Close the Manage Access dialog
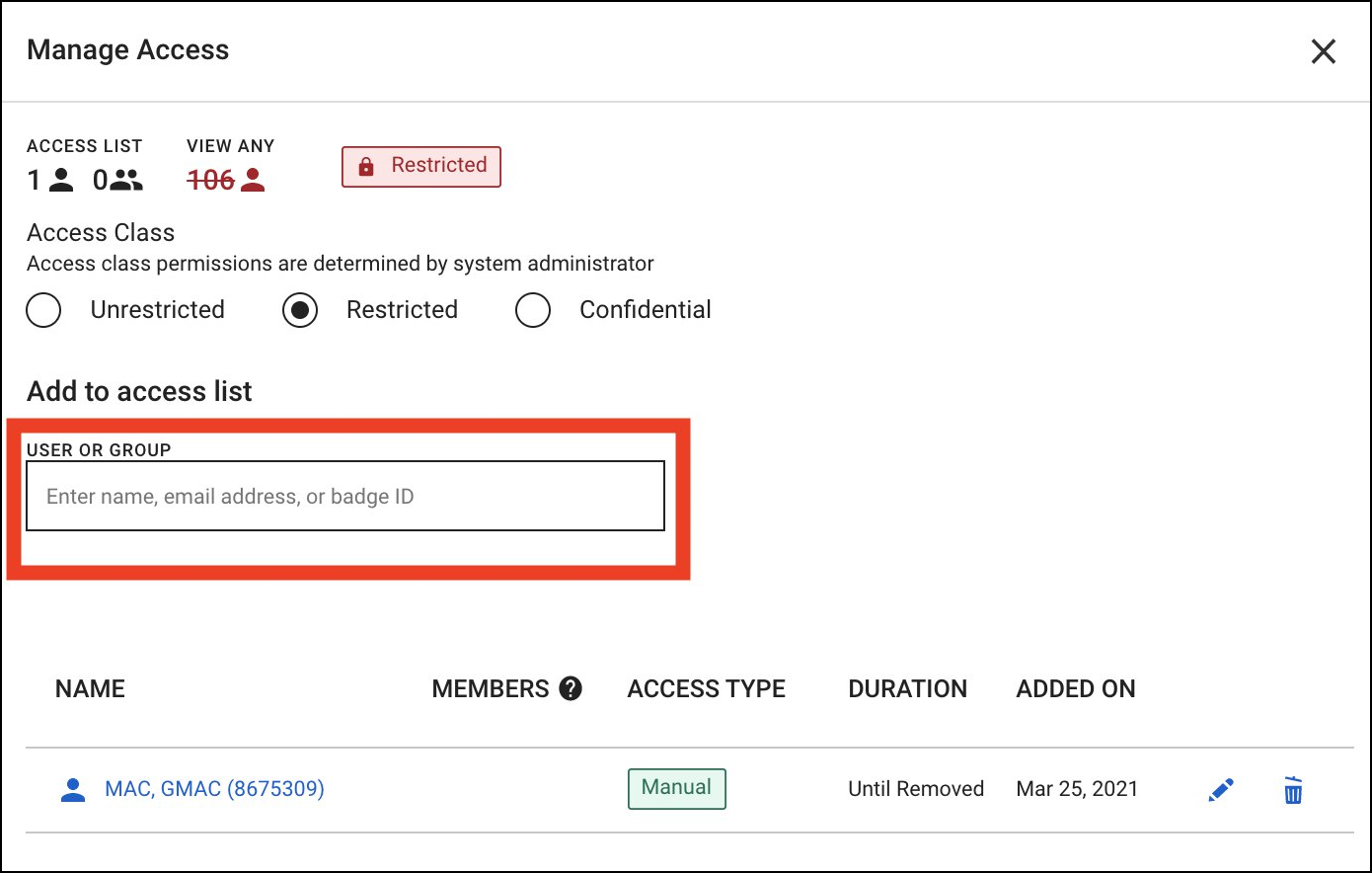Viewport: 1372px width, 873px height. coord(1323,51)
